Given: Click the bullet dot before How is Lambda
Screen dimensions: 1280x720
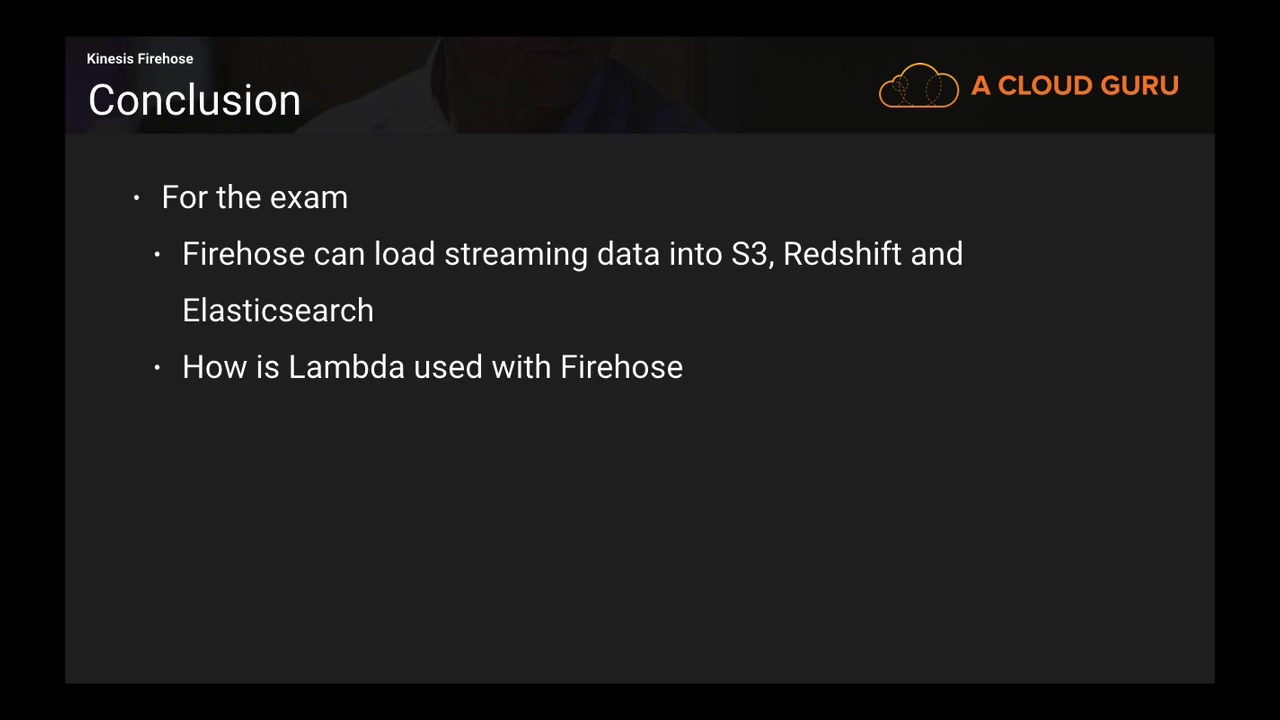Looking at the screenshot, I should (157, 368).
